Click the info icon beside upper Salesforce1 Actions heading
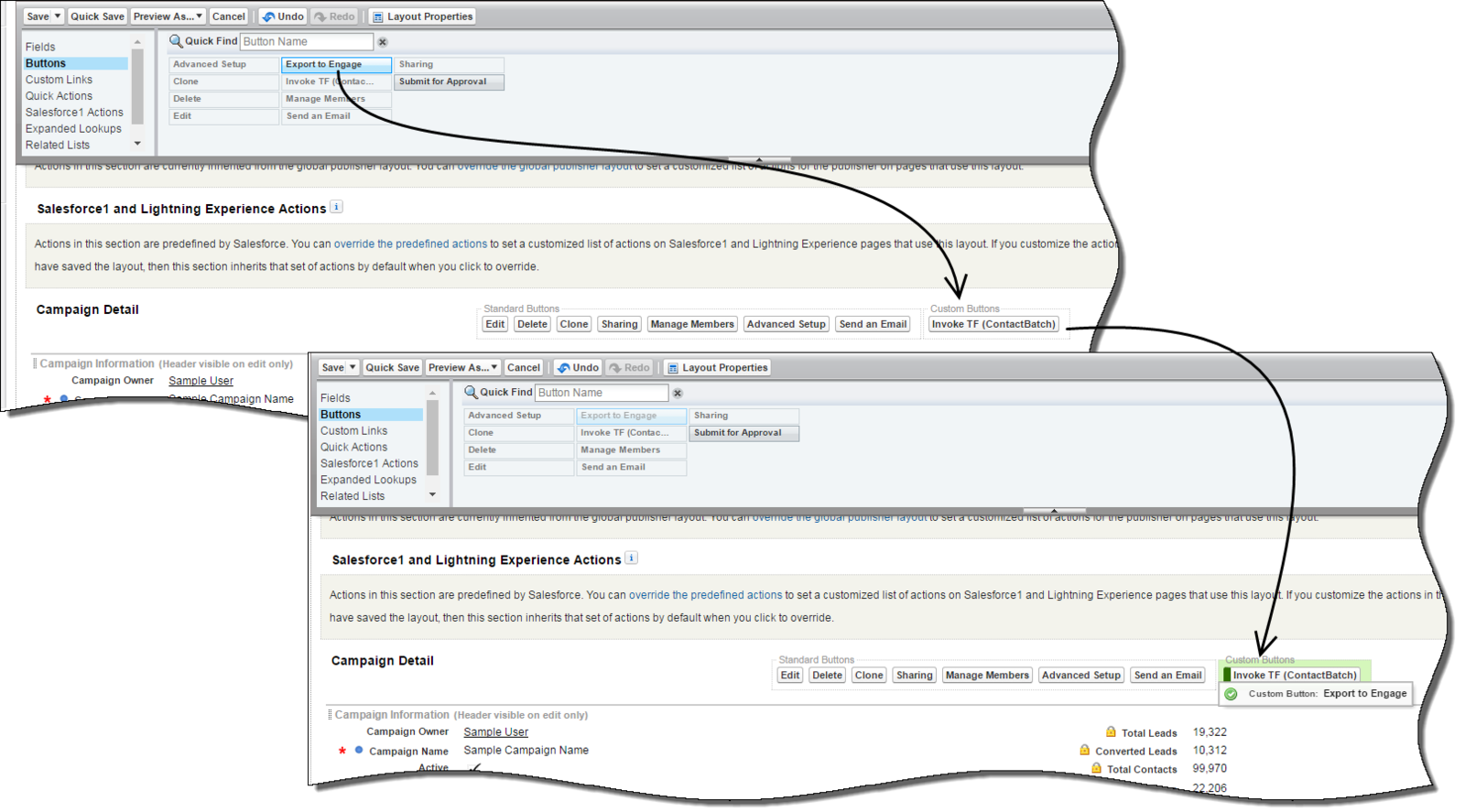 click(336, 207)
